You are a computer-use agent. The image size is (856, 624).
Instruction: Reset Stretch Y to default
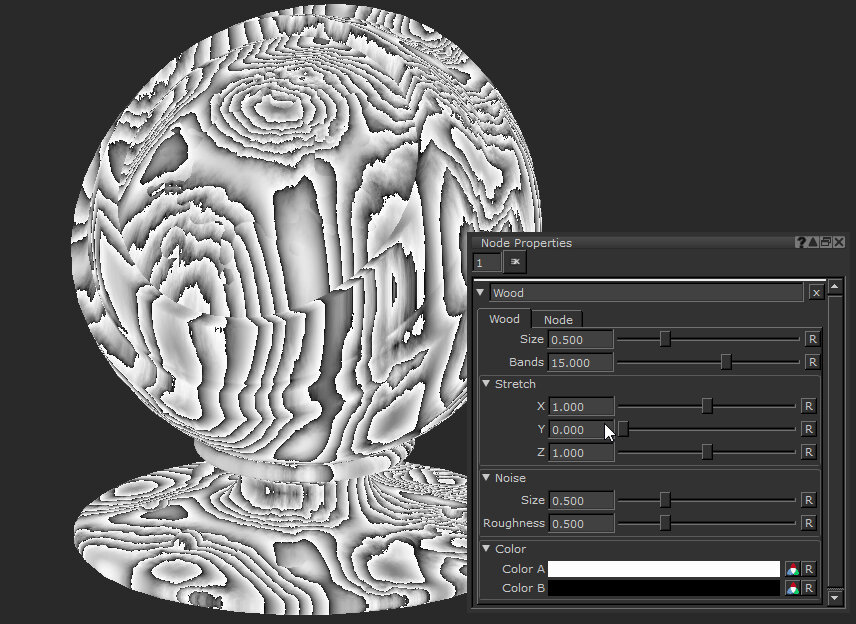coord(809,429)
